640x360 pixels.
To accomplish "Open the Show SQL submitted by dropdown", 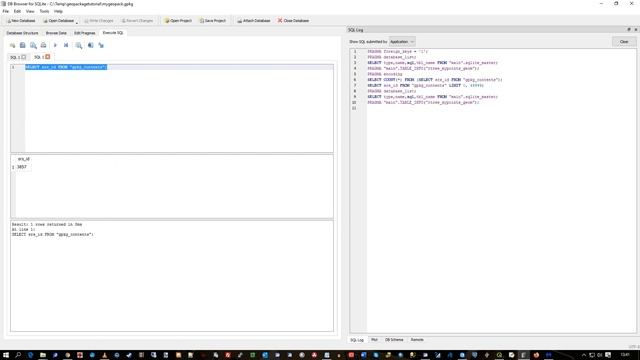I will [x=402, y=42].
